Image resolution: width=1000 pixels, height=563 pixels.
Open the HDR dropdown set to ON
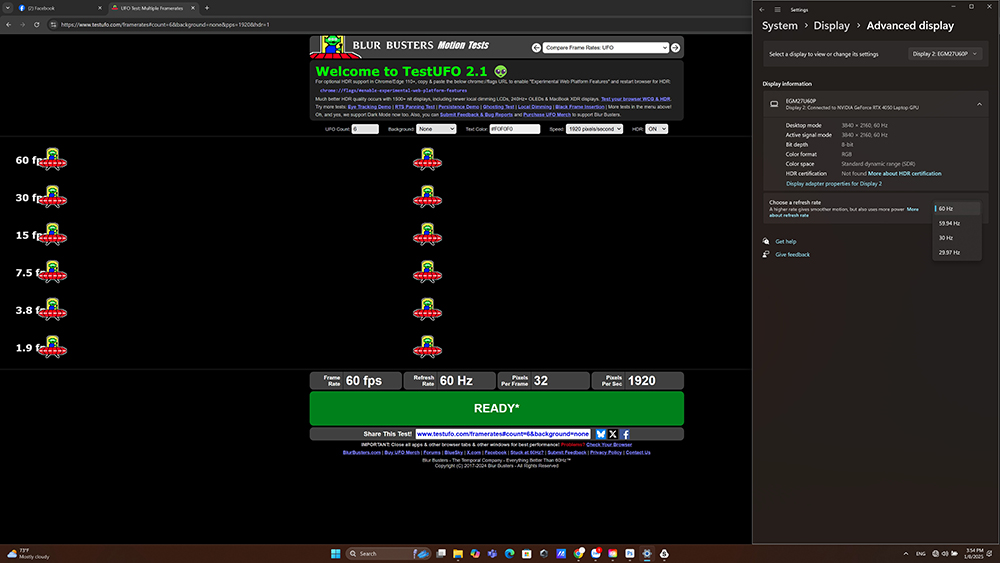(656, 129)
